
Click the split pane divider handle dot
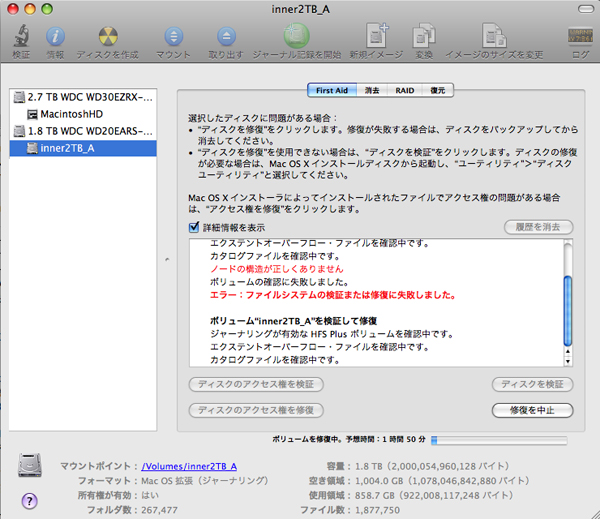pyautogui.click(x=167, y=260)
